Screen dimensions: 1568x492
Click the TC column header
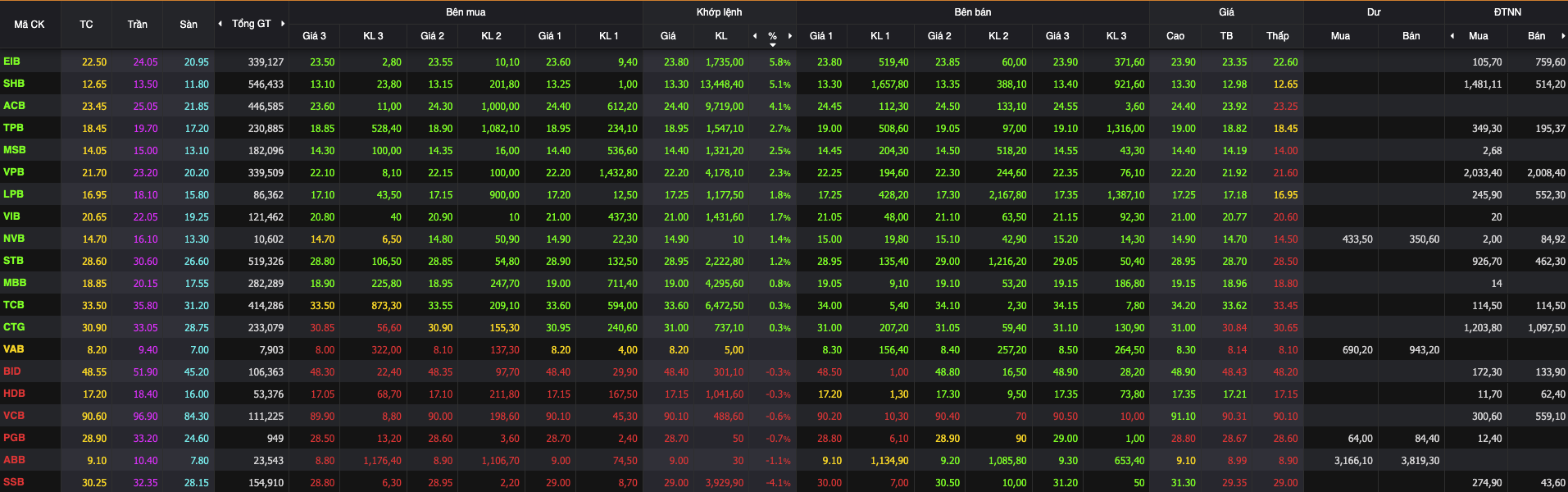[86, 25]
